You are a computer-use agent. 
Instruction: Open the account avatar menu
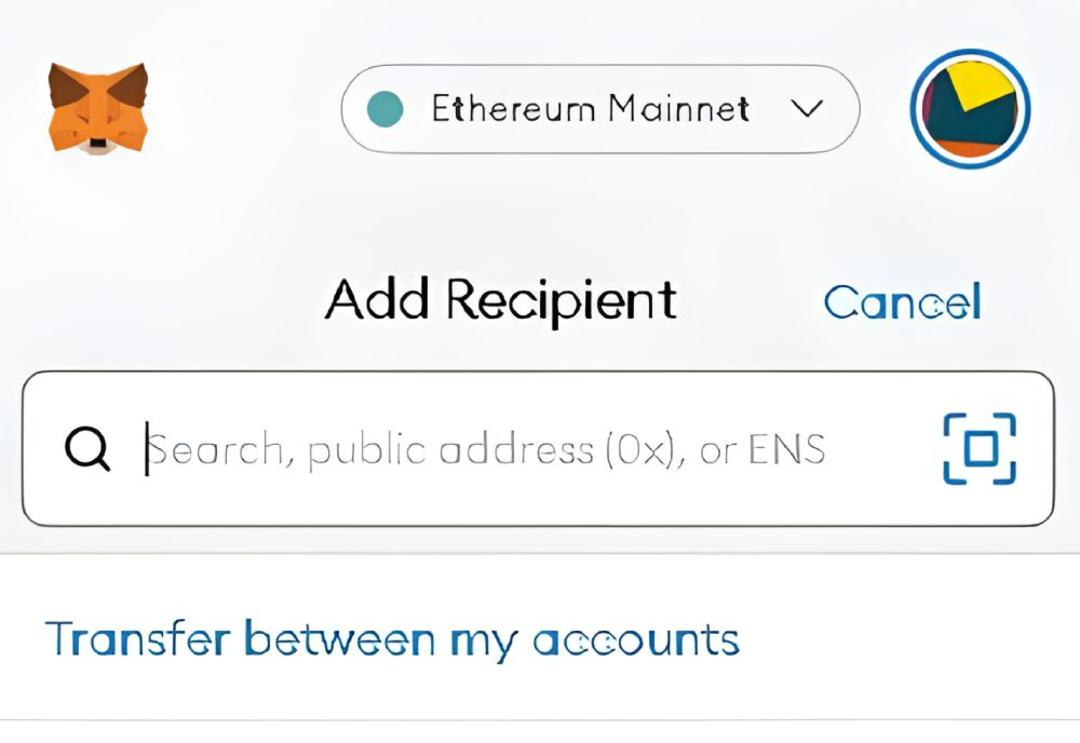tap(970, 108)
